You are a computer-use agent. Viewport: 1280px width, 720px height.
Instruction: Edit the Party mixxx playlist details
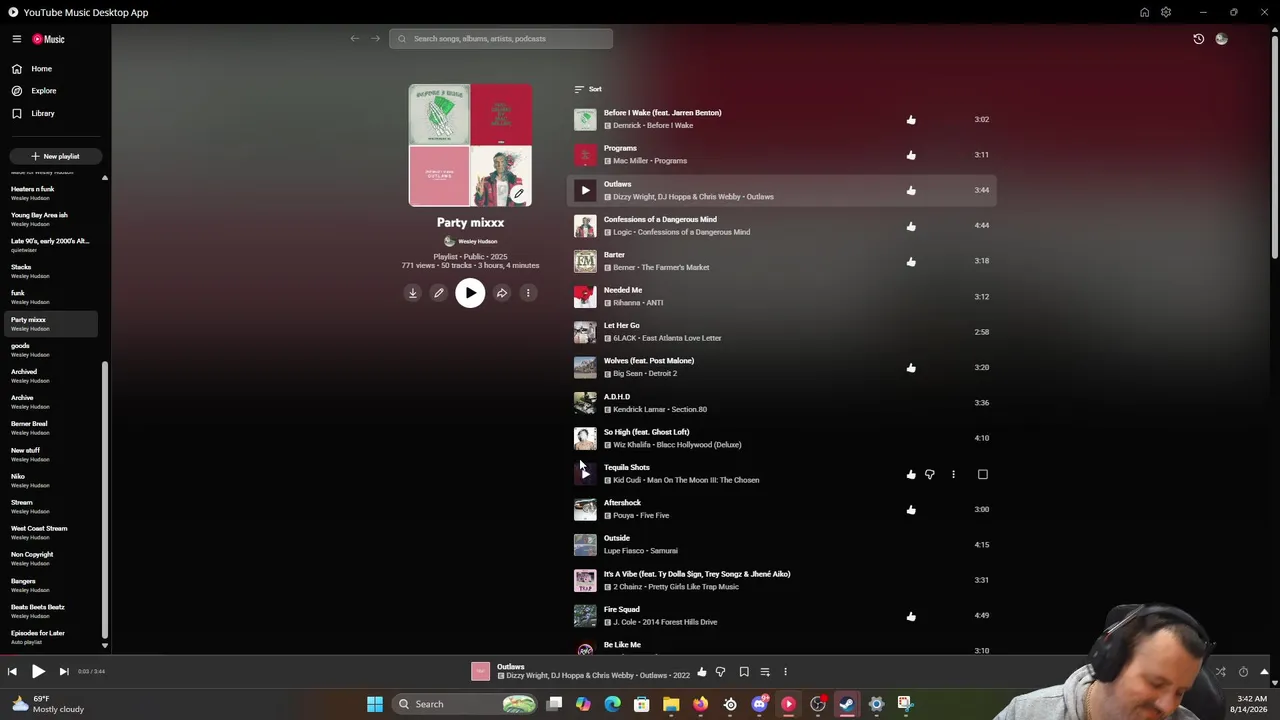click(438, 293)
